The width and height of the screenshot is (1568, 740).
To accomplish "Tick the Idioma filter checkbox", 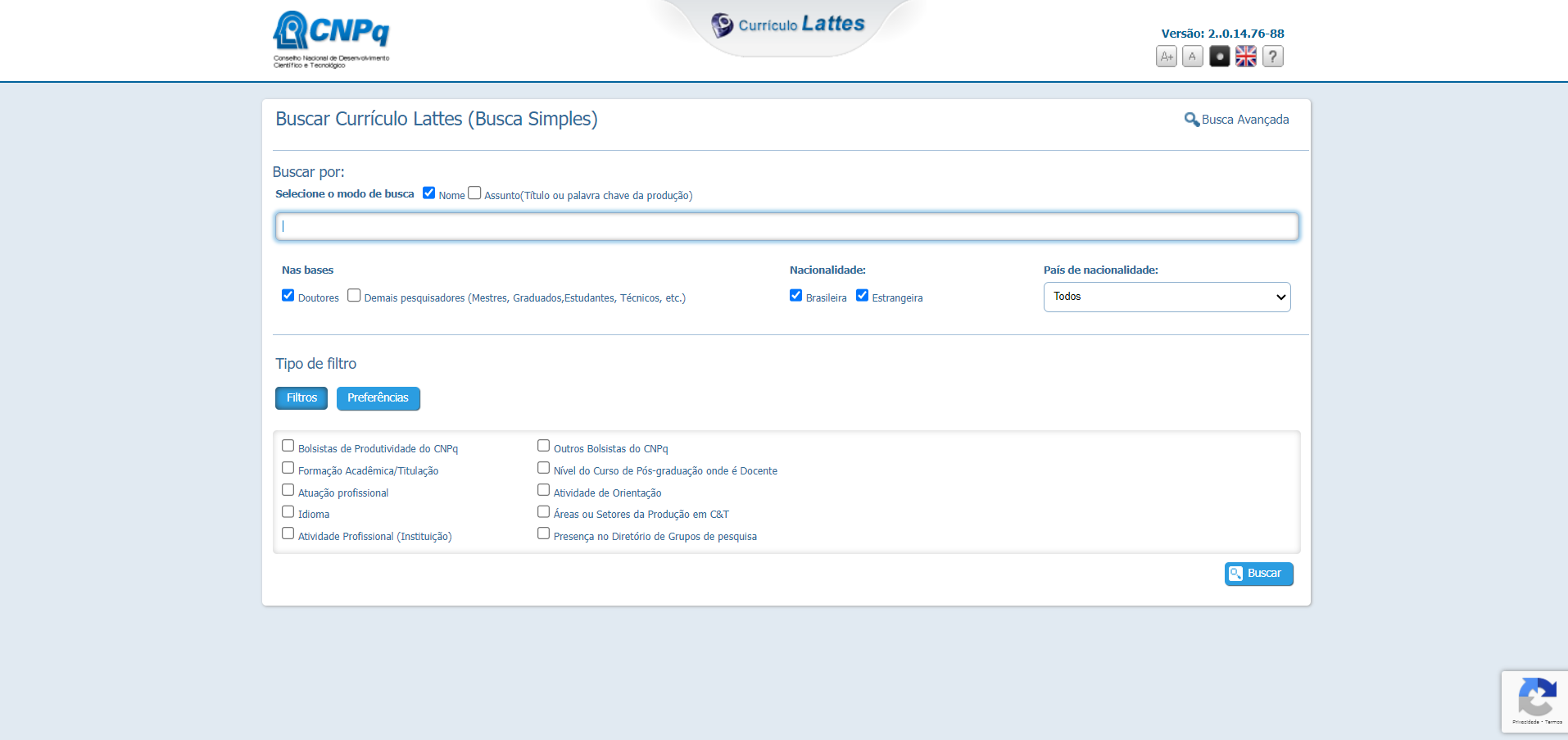I will point(288,512).
